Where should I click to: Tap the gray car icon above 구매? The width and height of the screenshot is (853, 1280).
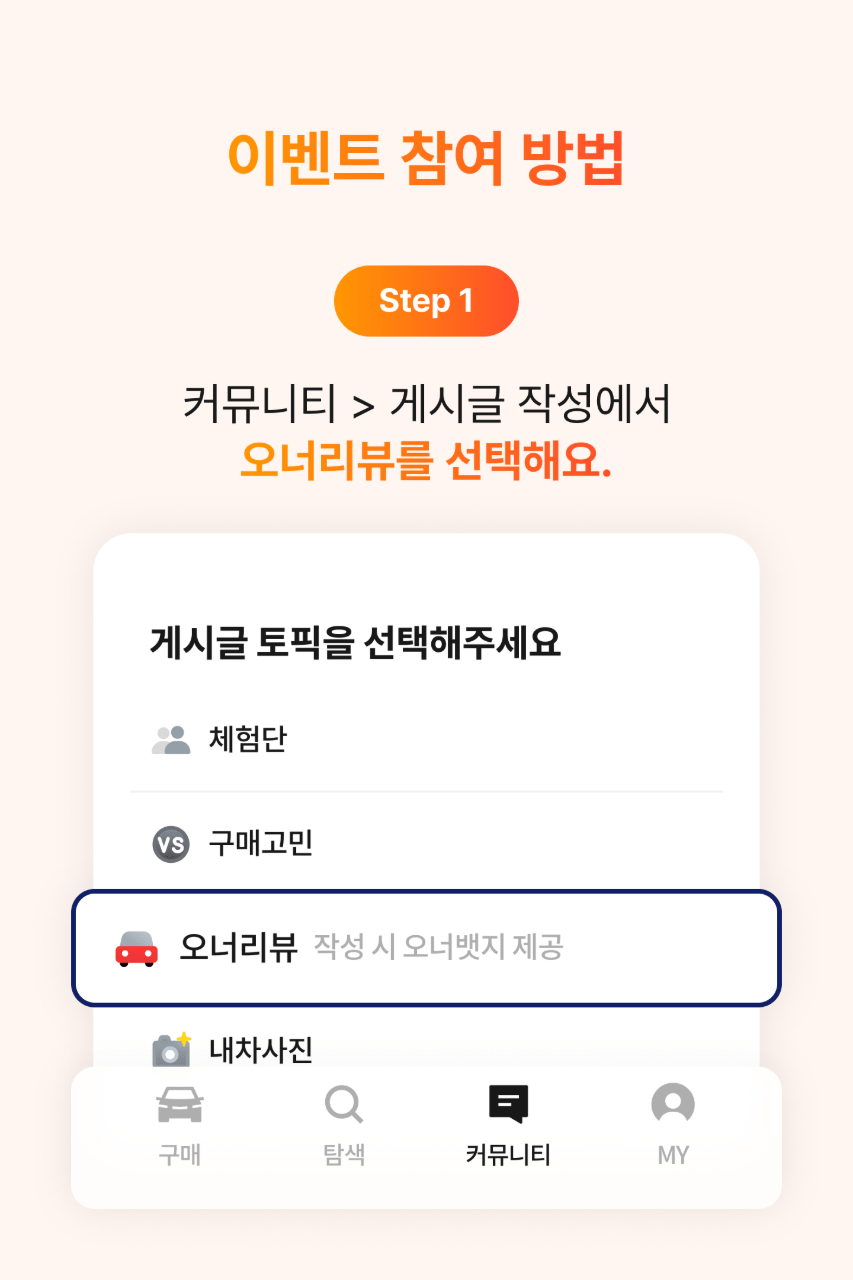tap(180, 1105)
